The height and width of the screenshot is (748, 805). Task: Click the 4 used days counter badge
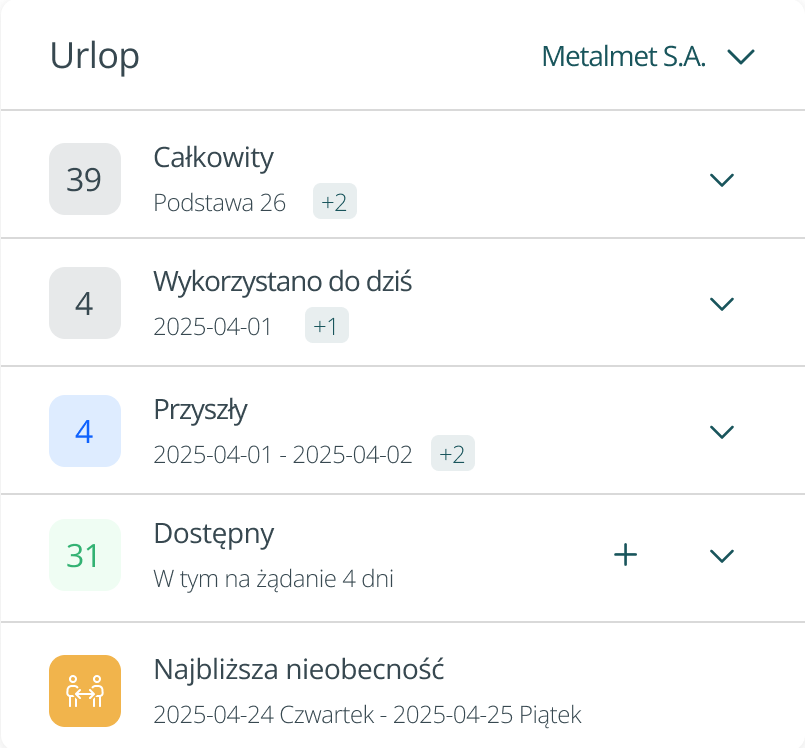[x=85, y=303]
